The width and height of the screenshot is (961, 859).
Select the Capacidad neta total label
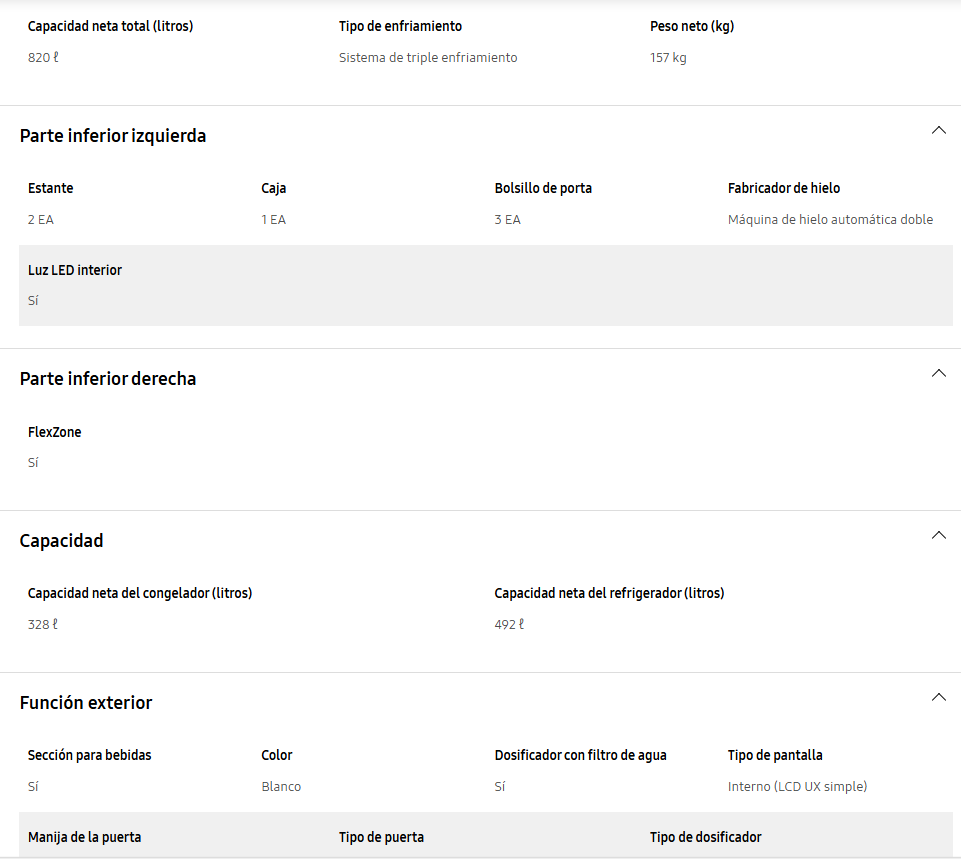[110, 26]
